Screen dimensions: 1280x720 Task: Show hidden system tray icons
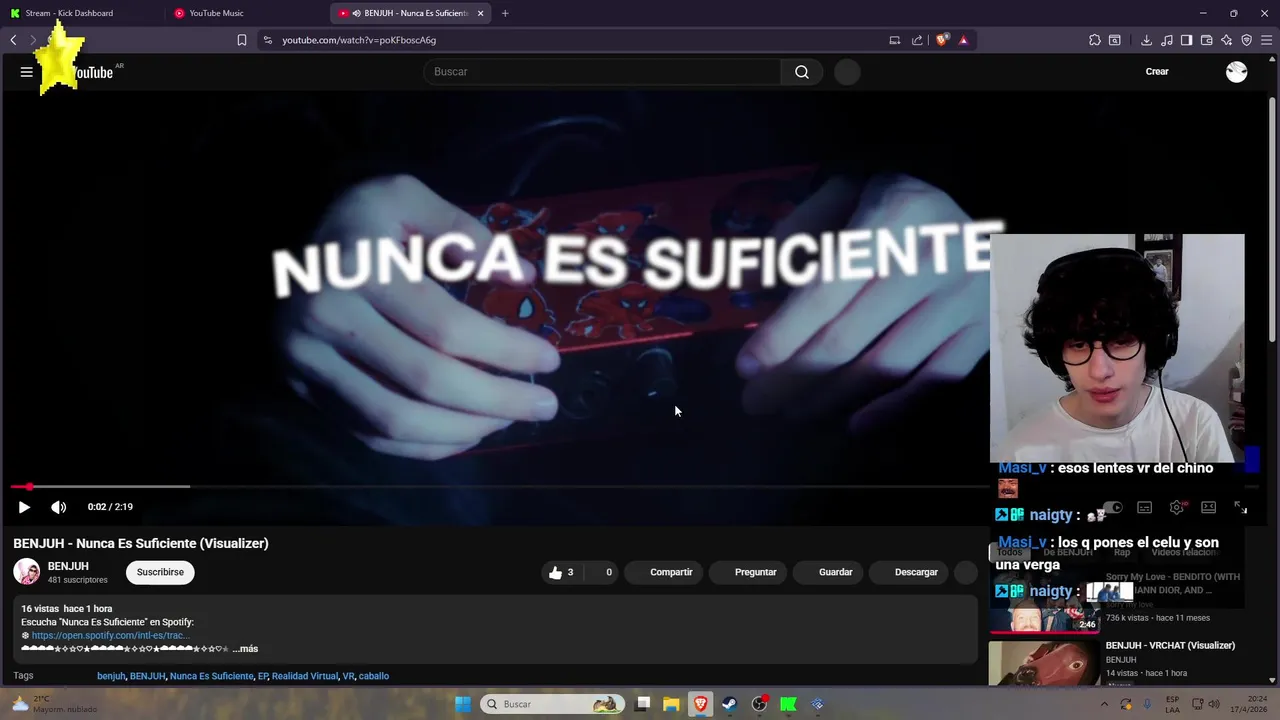1105,704
